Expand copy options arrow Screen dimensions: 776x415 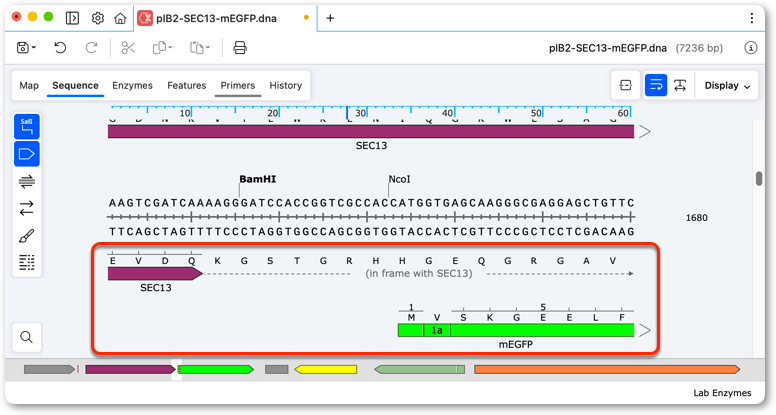[170, 48]
